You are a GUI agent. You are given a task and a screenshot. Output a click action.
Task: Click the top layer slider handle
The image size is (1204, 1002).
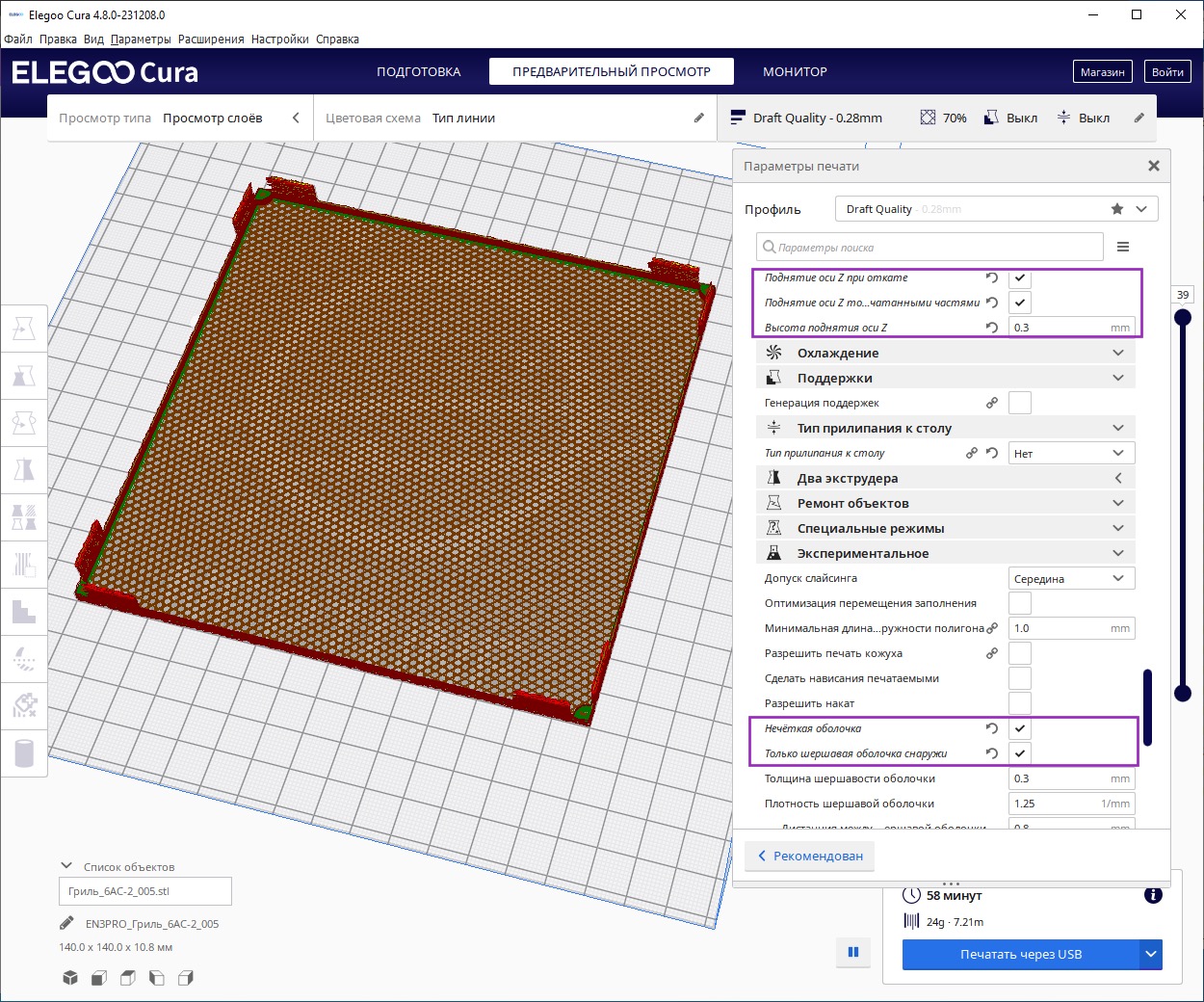[1183, 317]
